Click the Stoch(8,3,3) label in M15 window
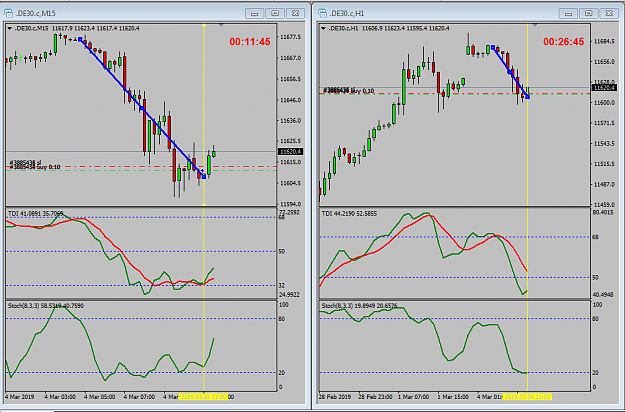The image size is (625, 412). tap(46, 306)
